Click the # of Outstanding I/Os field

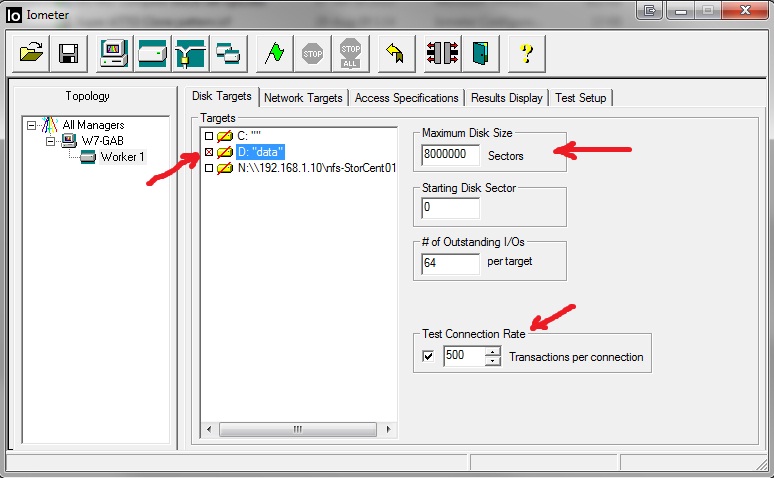[450, 263]
